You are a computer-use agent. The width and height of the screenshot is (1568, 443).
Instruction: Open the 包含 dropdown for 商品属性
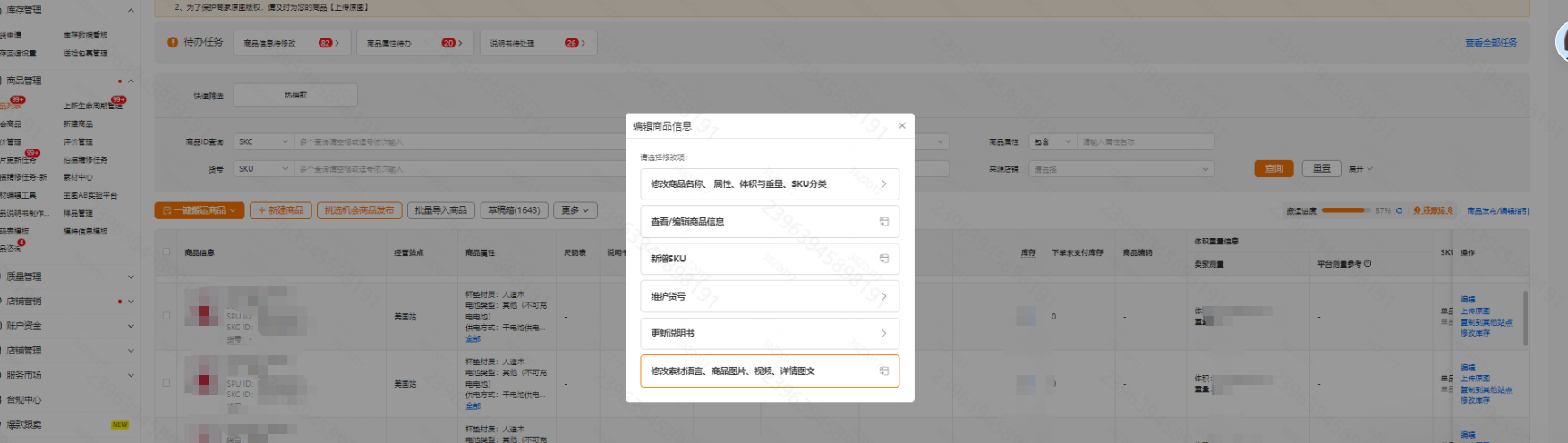[1052, 141]
